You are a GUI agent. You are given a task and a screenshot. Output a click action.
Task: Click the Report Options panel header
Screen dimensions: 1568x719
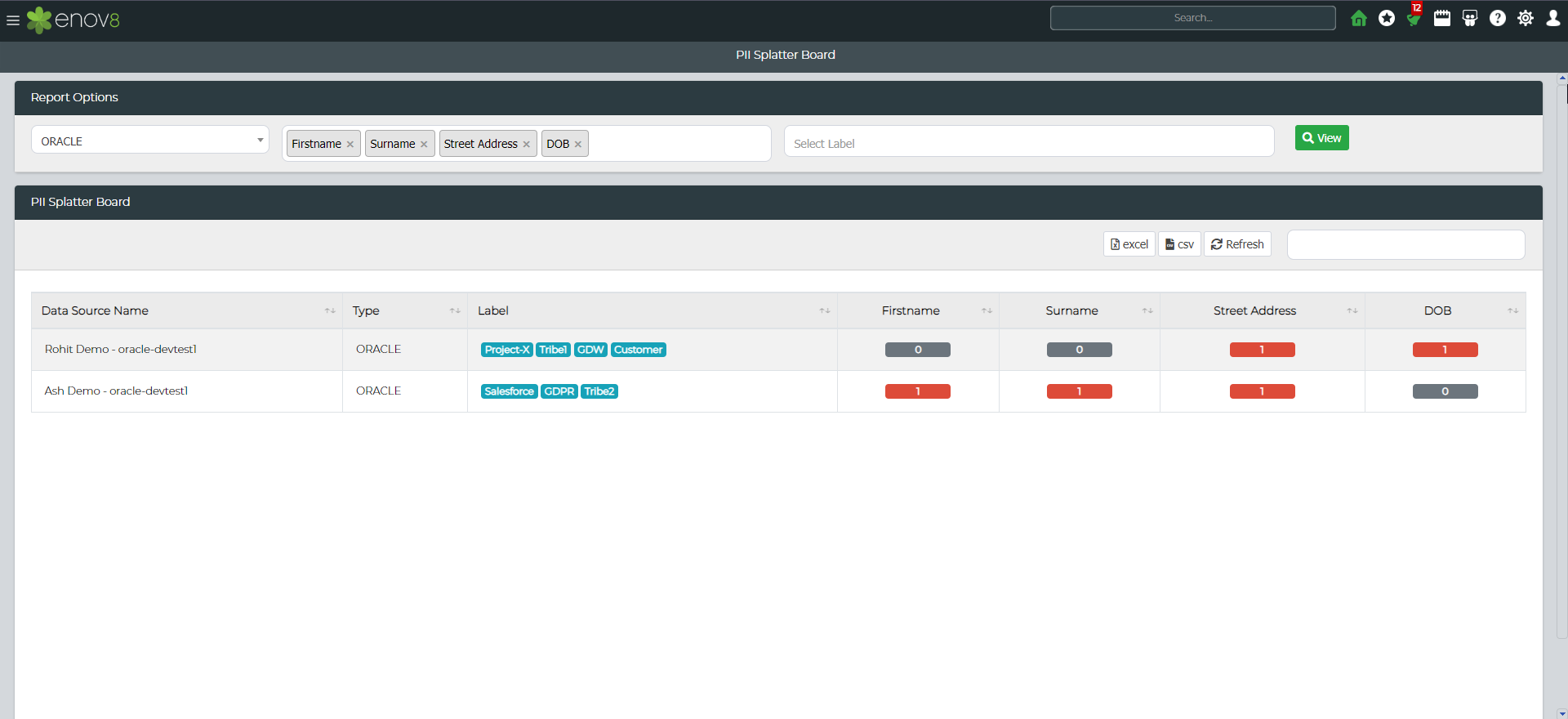pos(778,97)
